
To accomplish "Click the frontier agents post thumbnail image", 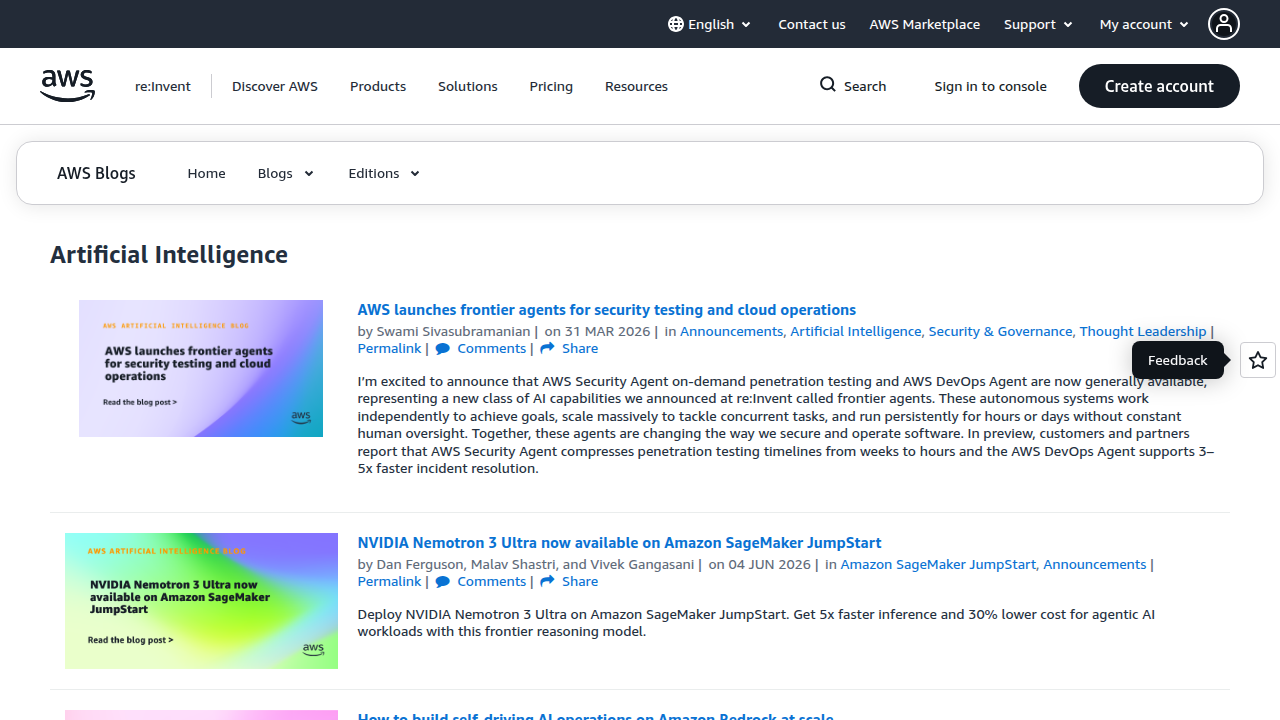I will [x=201, y=368].
